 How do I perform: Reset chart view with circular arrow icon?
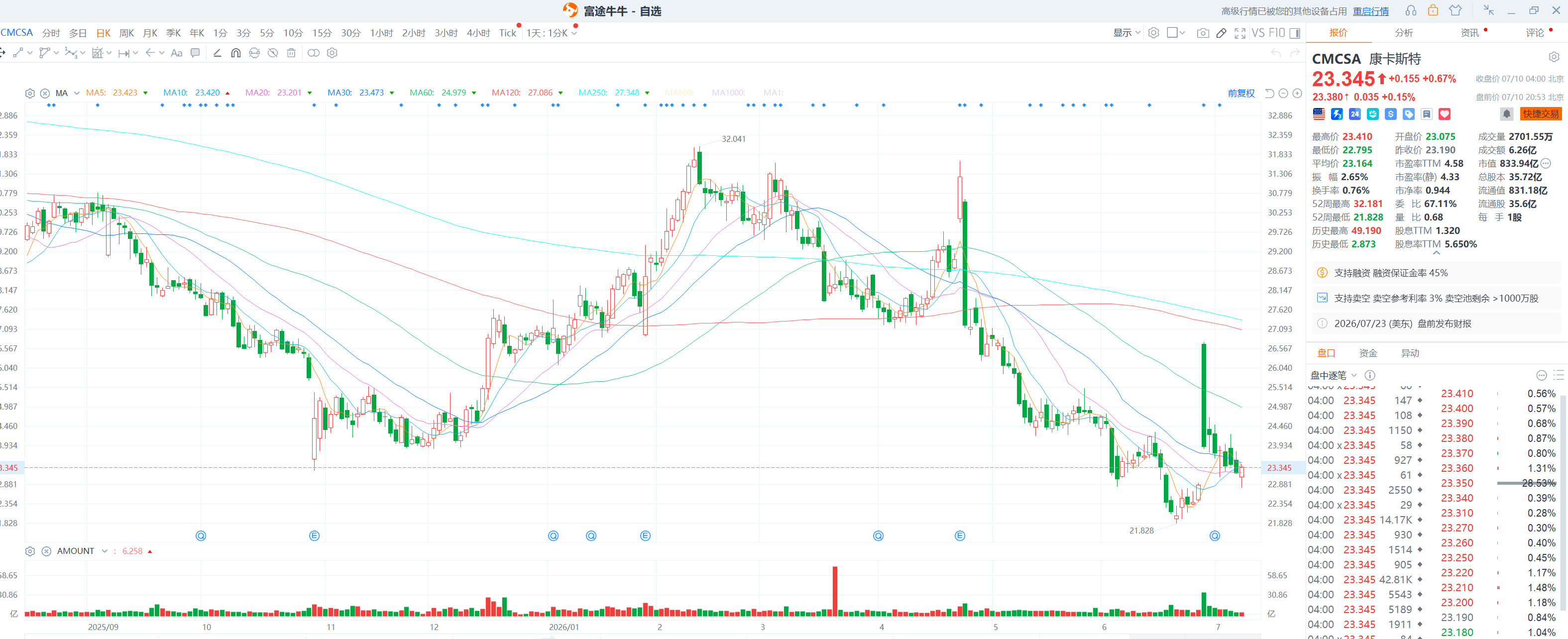pos(1269,93)
